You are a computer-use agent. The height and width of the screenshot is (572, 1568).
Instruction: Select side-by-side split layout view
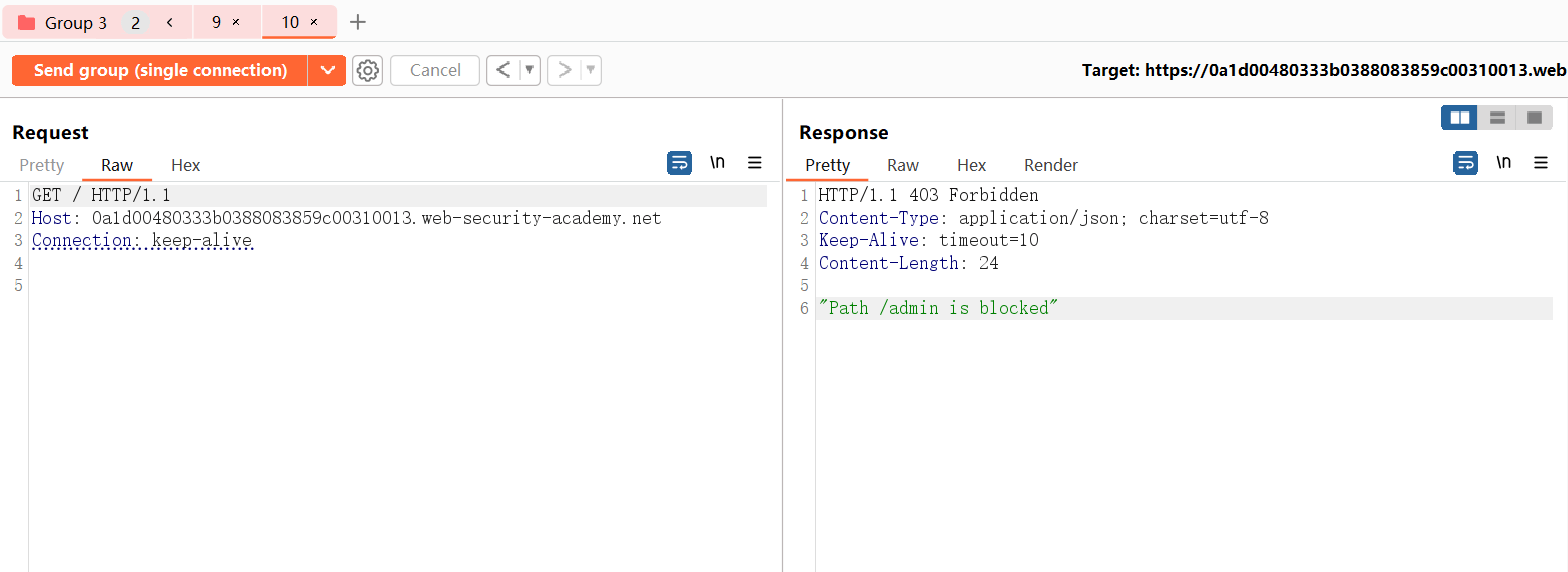tap(1459, 118)
